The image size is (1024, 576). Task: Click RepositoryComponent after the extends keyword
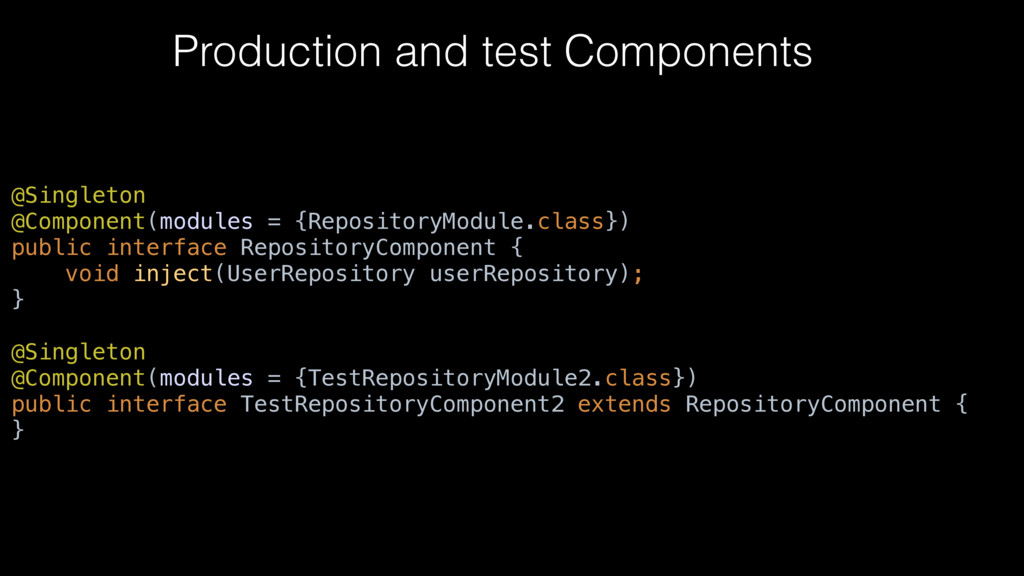(813, 405)
